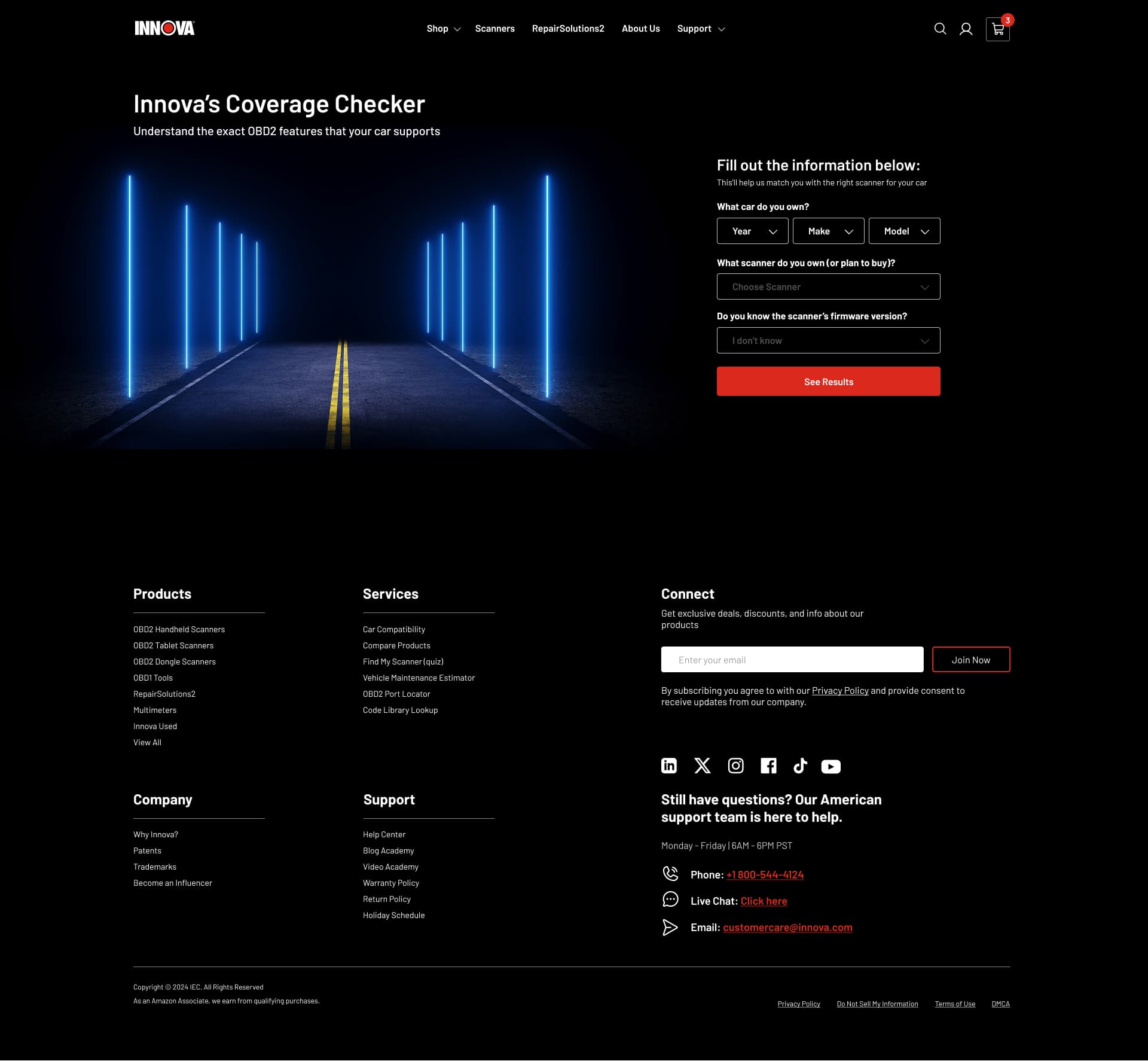Open Compare Products link
Image resolution: width=1148 pixels, height=1061 pixels.
[x=396, y=645]
